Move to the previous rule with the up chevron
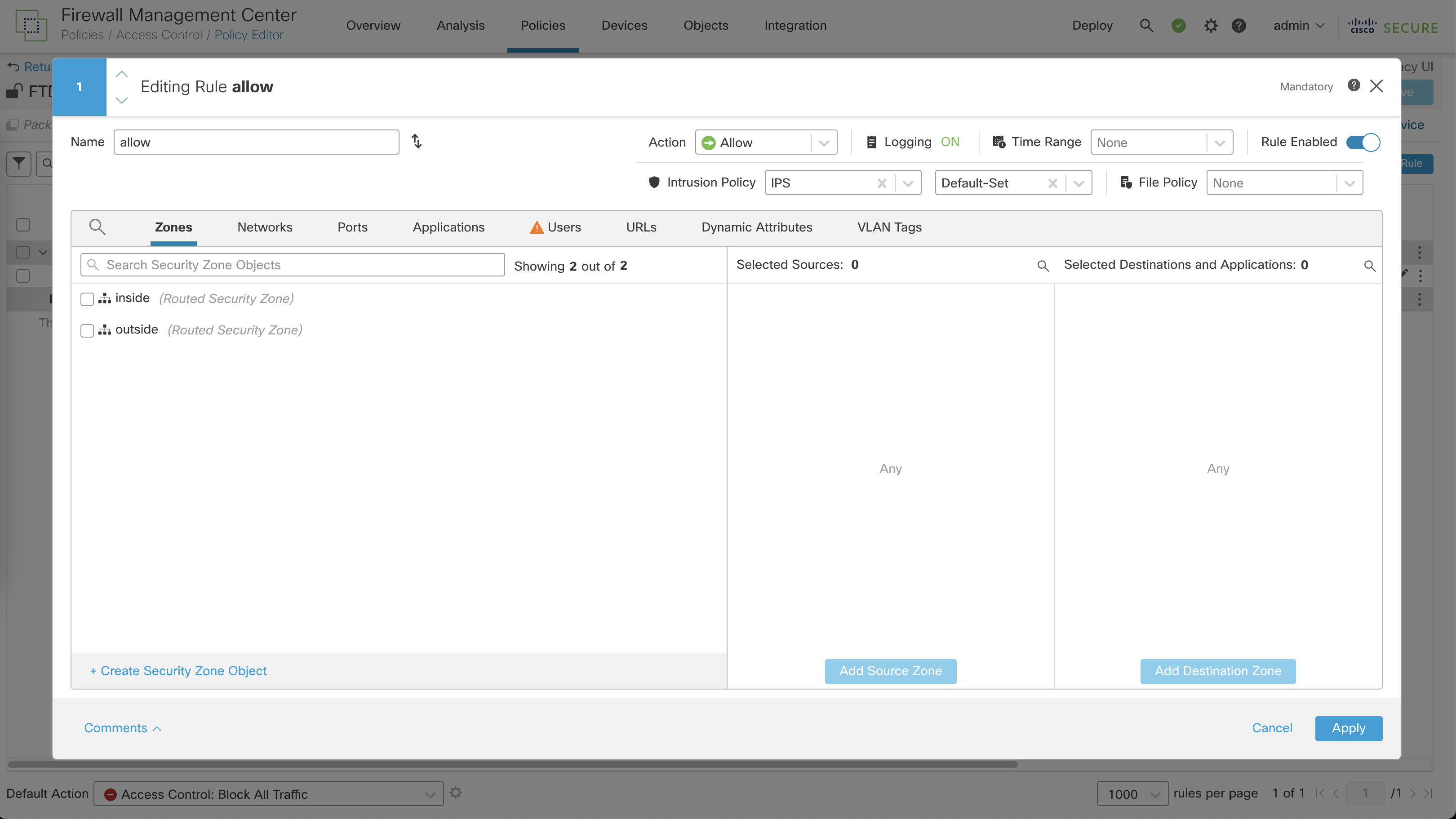Viewport: 1456px width, 819px height. pos(121,74)
